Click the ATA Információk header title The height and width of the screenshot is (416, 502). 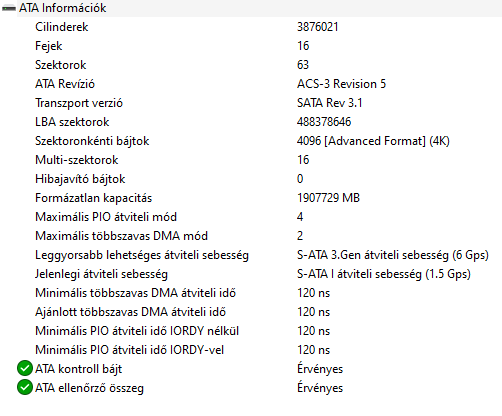tap(63, 8)
